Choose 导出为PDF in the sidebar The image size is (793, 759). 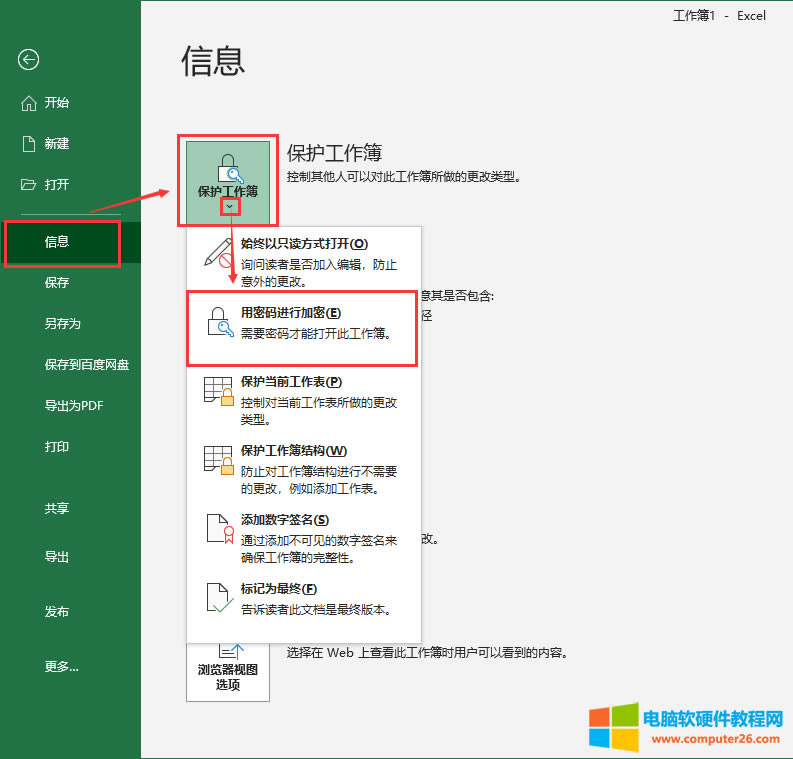pos(74,406)
